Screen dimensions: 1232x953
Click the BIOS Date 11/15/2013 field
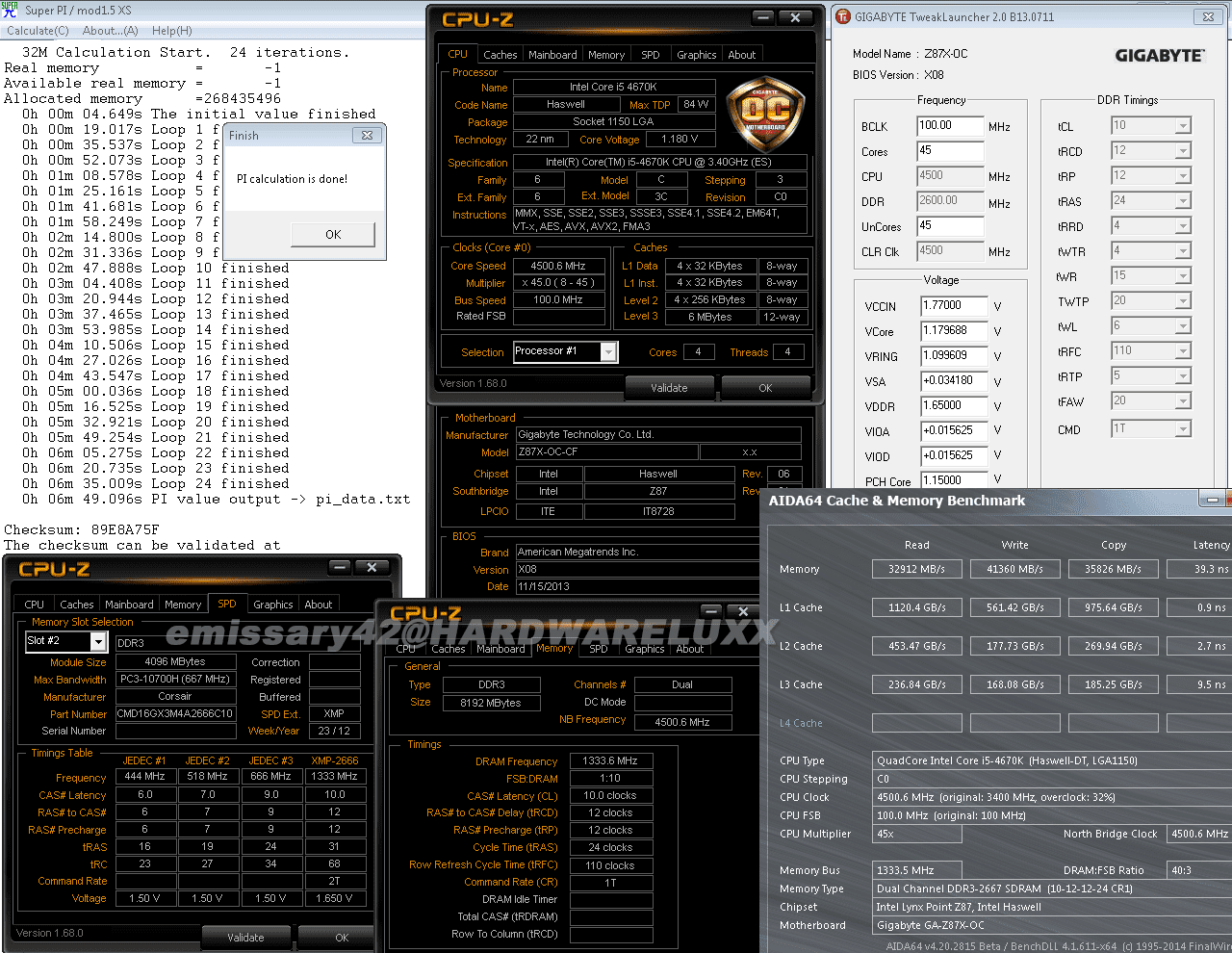pyautogui.click(x=639, y=586)
